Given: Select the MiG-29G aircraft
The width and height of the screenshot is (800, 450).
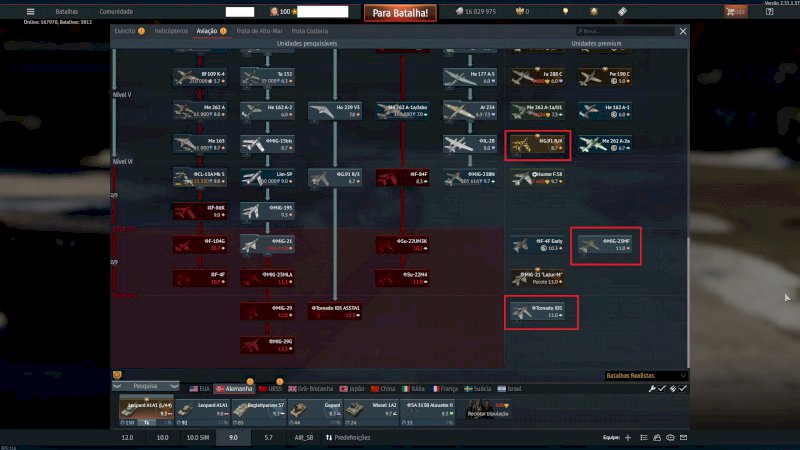Looking at the screenshot, I should click(267, 345).
